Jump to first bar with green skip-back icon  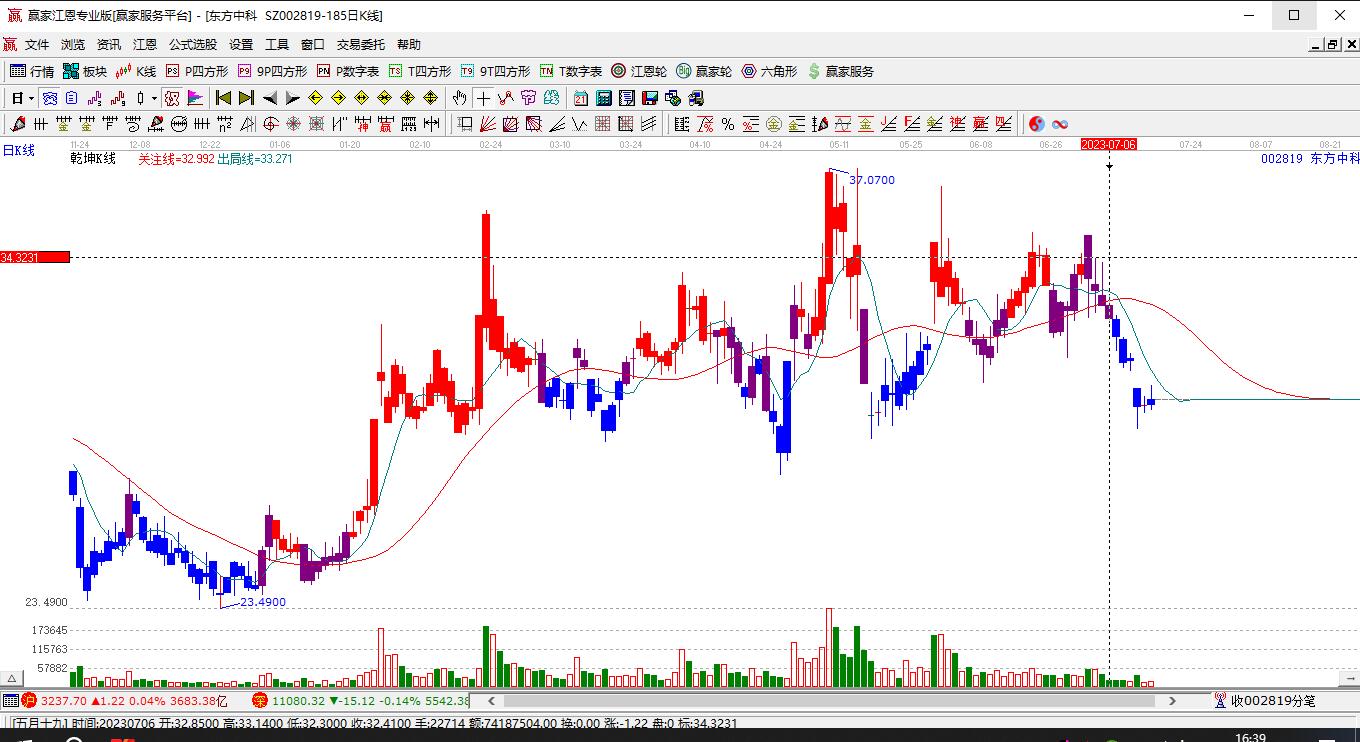(224, 98)
